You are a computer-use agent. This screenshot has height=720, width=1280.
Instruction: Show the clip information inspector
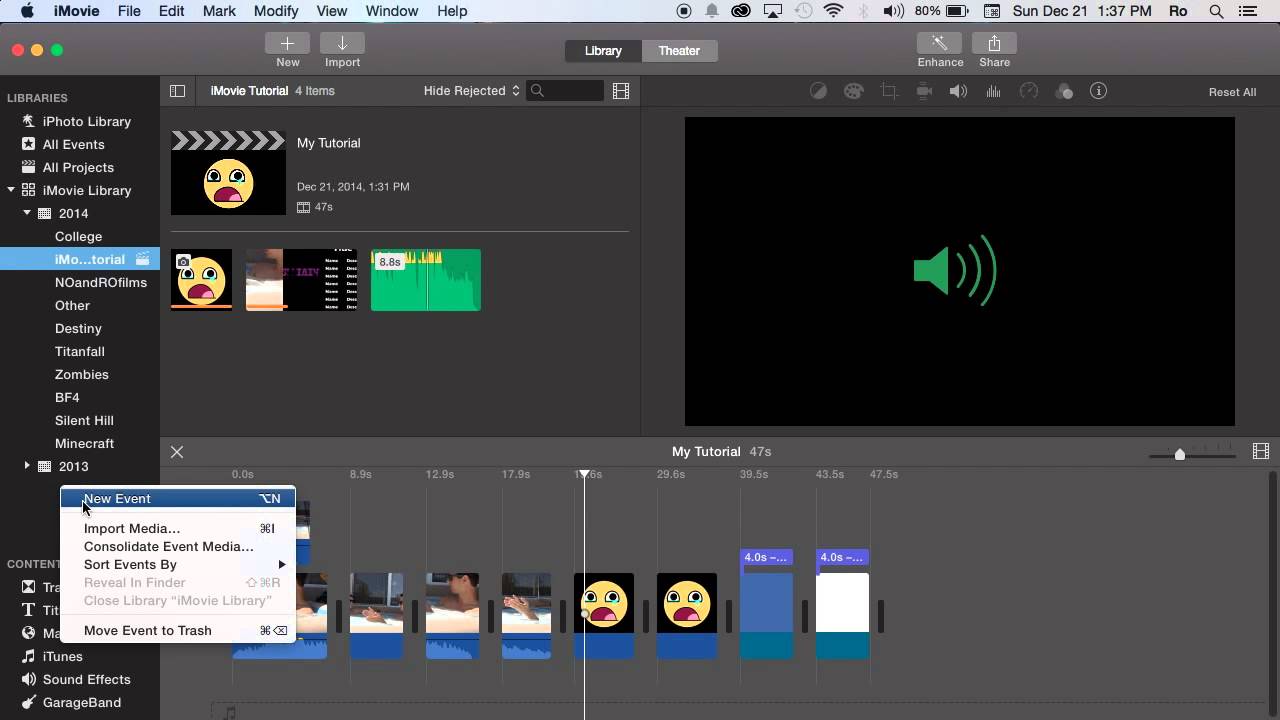pyautogui.click(x=1098, y=91)
